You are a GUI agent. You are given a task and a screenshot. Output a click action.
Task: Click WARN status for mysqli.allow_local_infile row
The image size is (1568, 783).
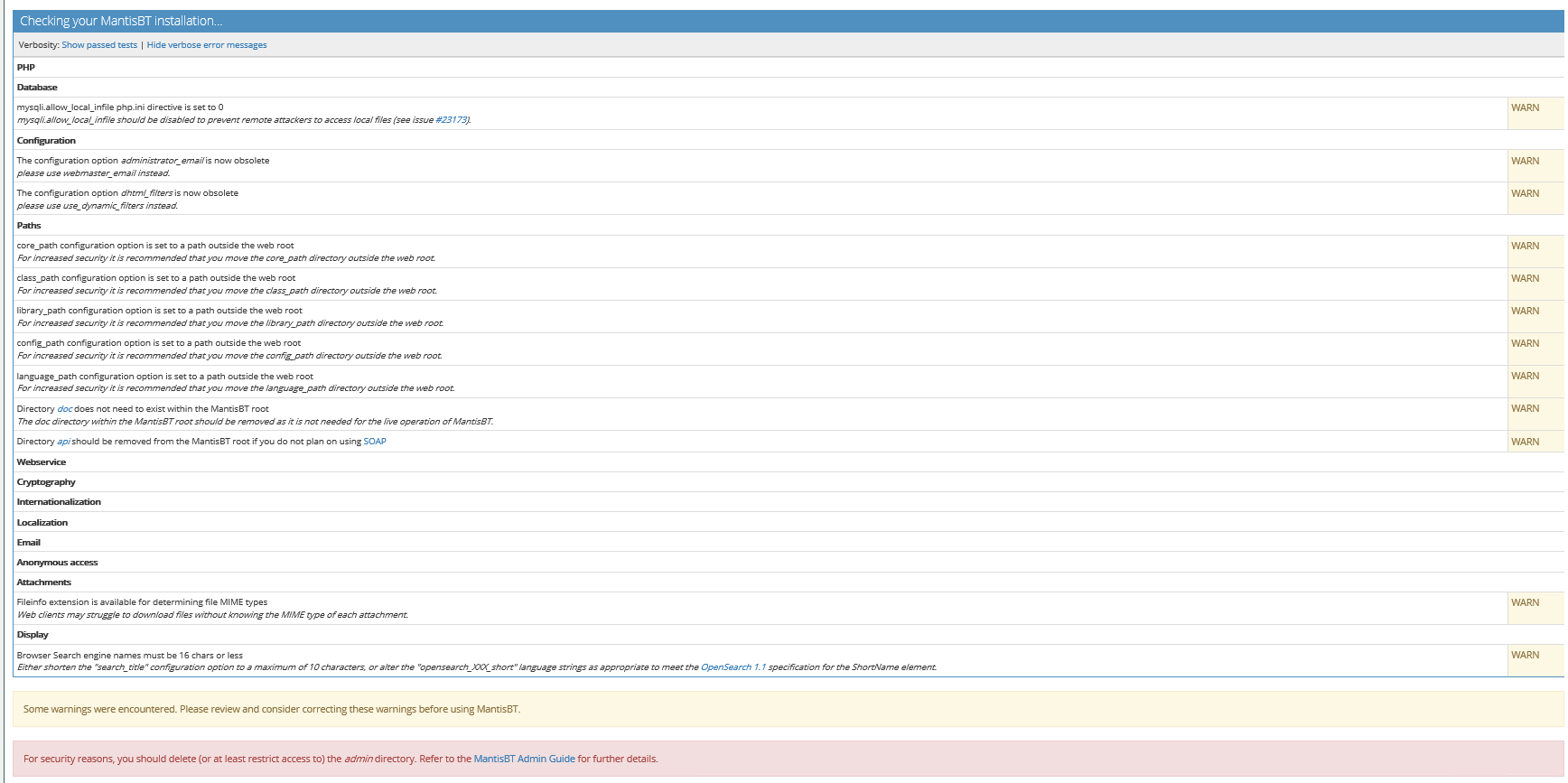click(x=1525, y=107)
